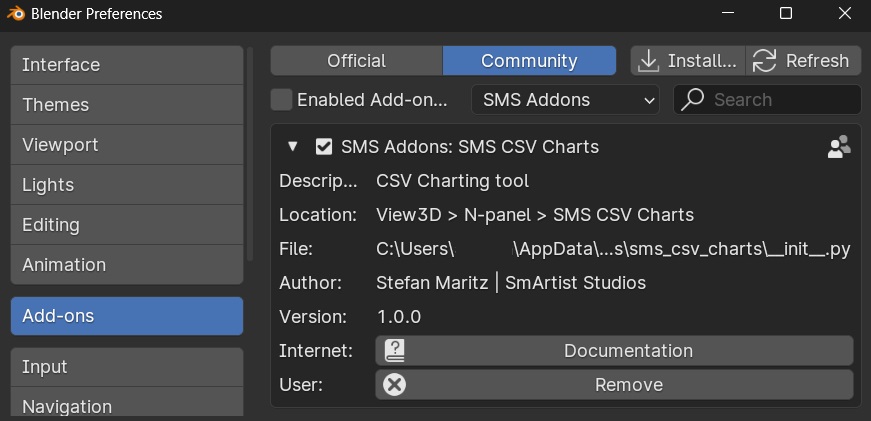Switch to the Official add-ons tab
The width and height of the screenshot is (871, 421).
click(357, 61)
